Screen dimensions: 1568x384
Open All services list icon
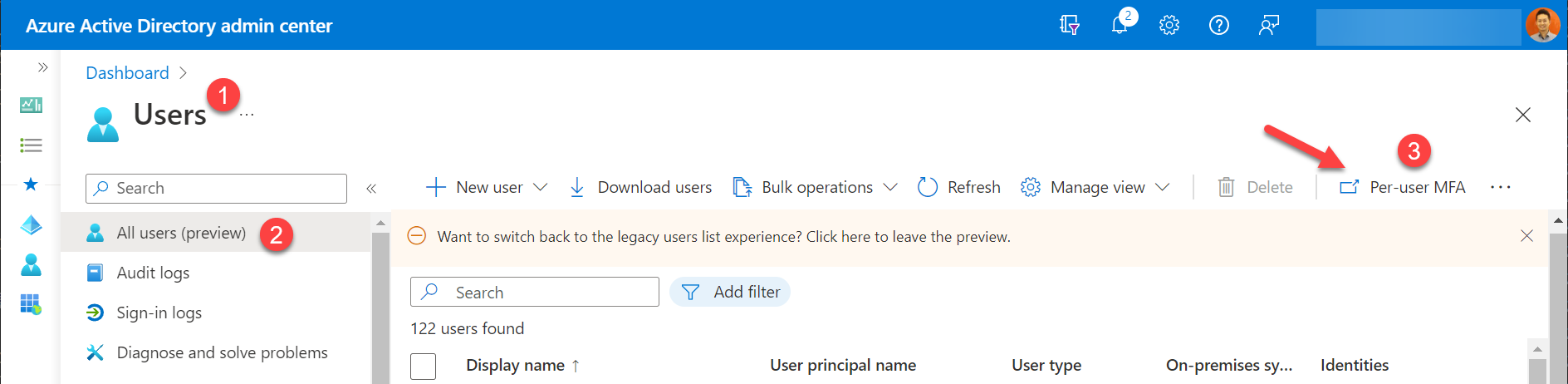tap(31, 145)
